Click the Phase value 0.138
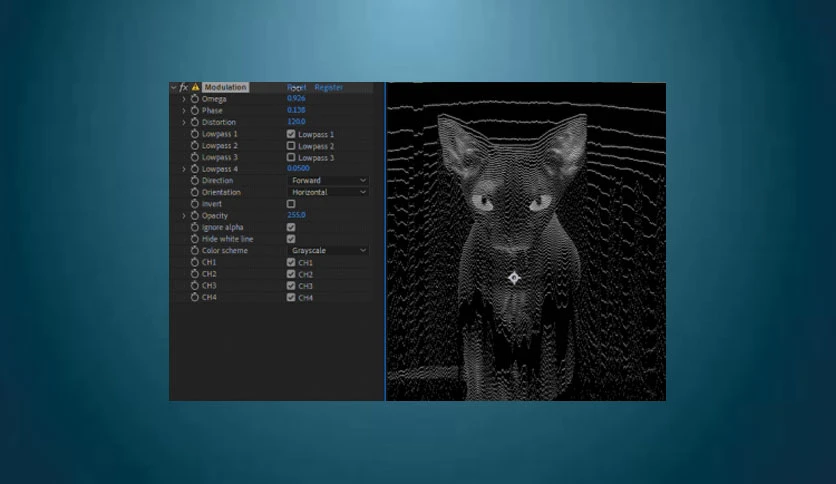Viewport: 836px width, 484px height. pos(296,110)
